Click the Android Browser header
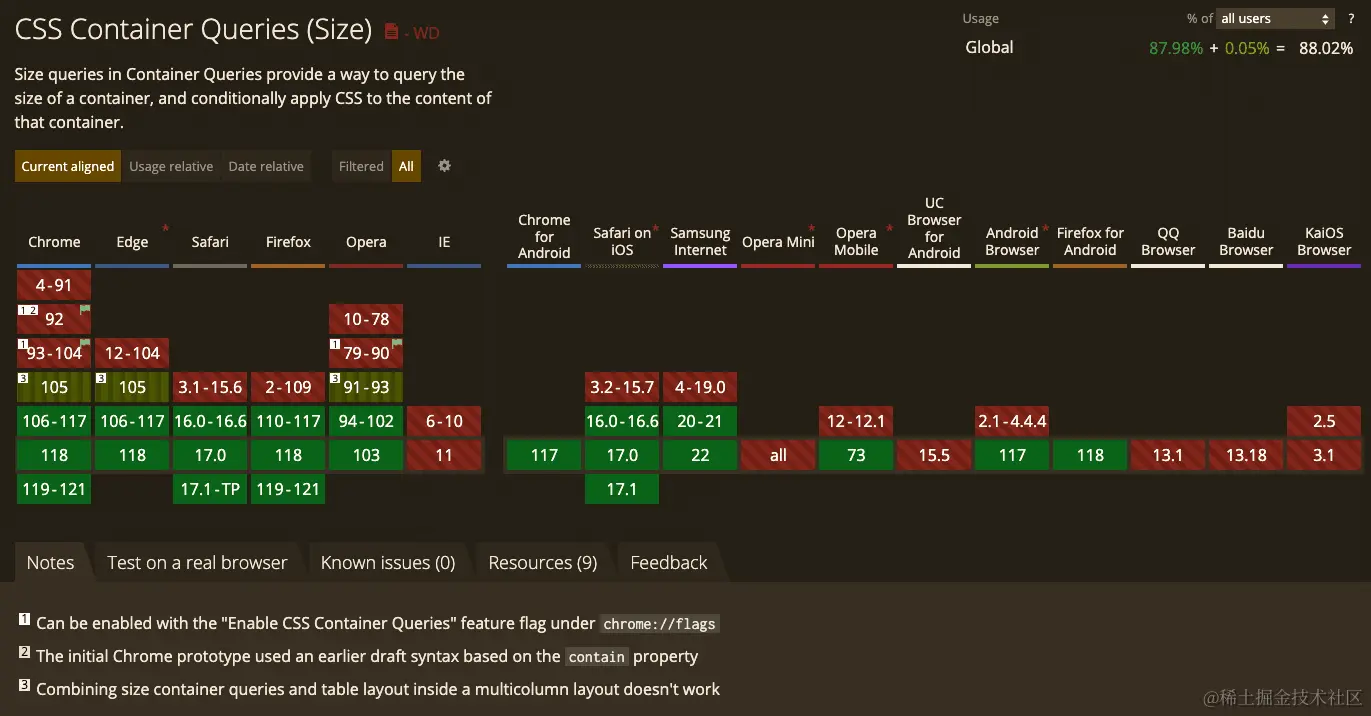Image resolution: width=1371 pixels, height=716 pixels. pos(1012,241)
